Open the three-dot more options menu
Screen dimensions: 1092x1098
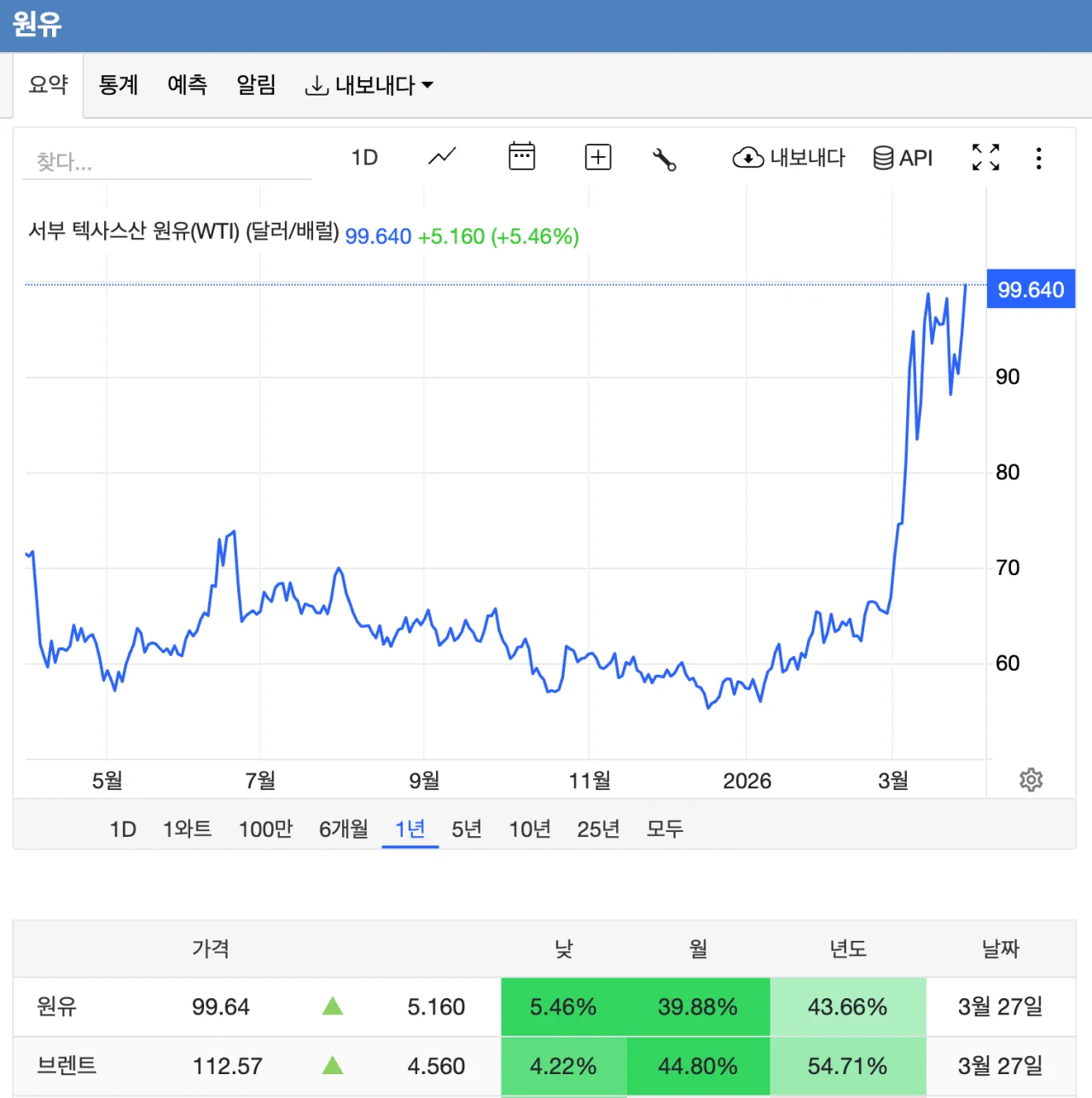point(1038,158)
